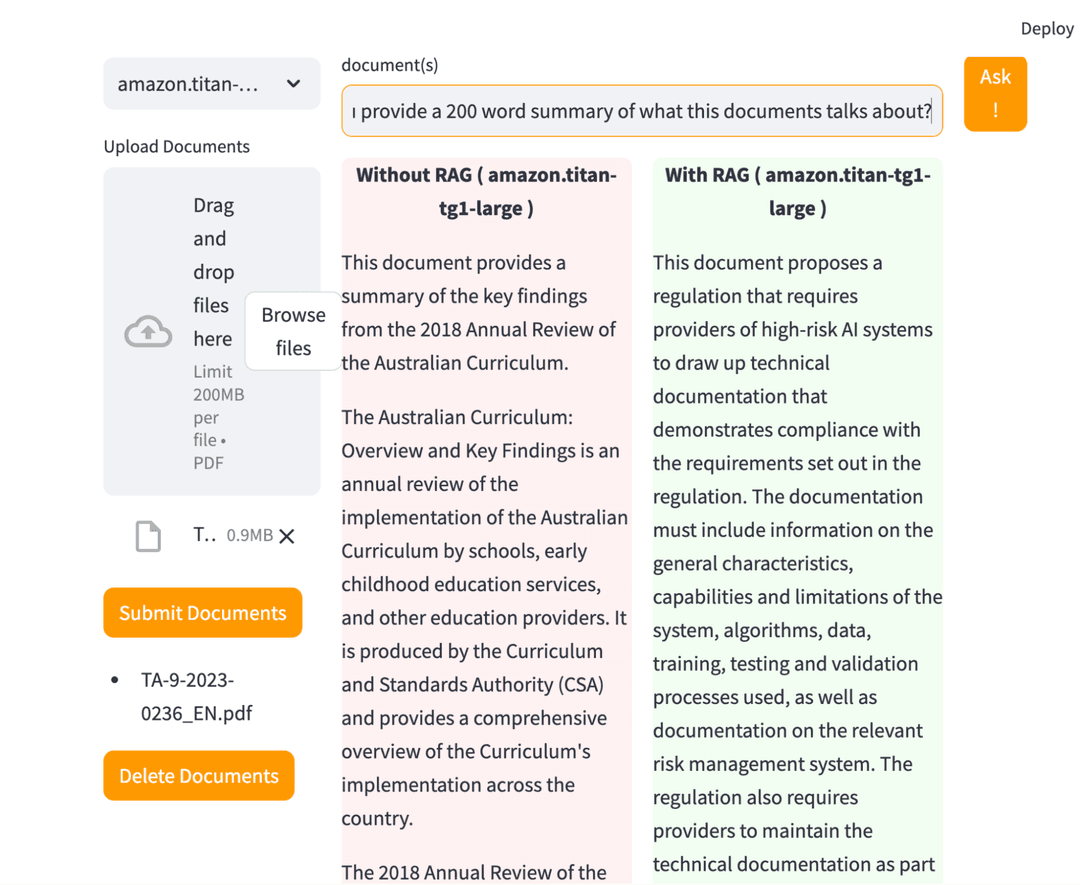
Task: Click Browse files to upload a PDF
Action: [293, 331]
